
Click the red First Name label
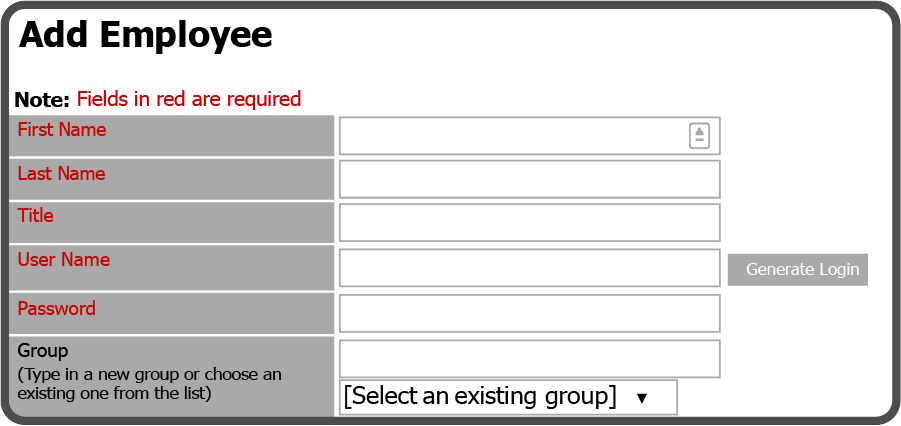[62, 130]
